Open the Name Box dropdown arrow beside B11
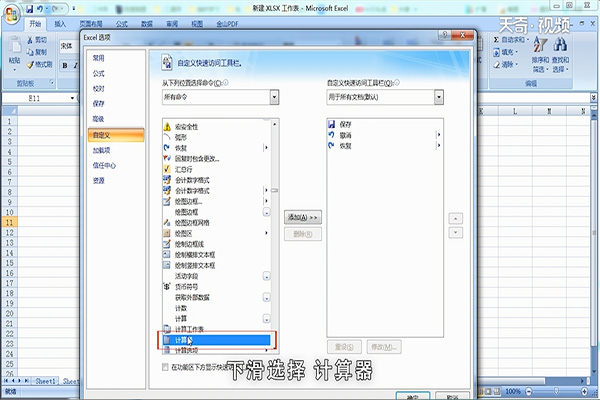Viewport: 600px width, 400px height. coord(72,98)
